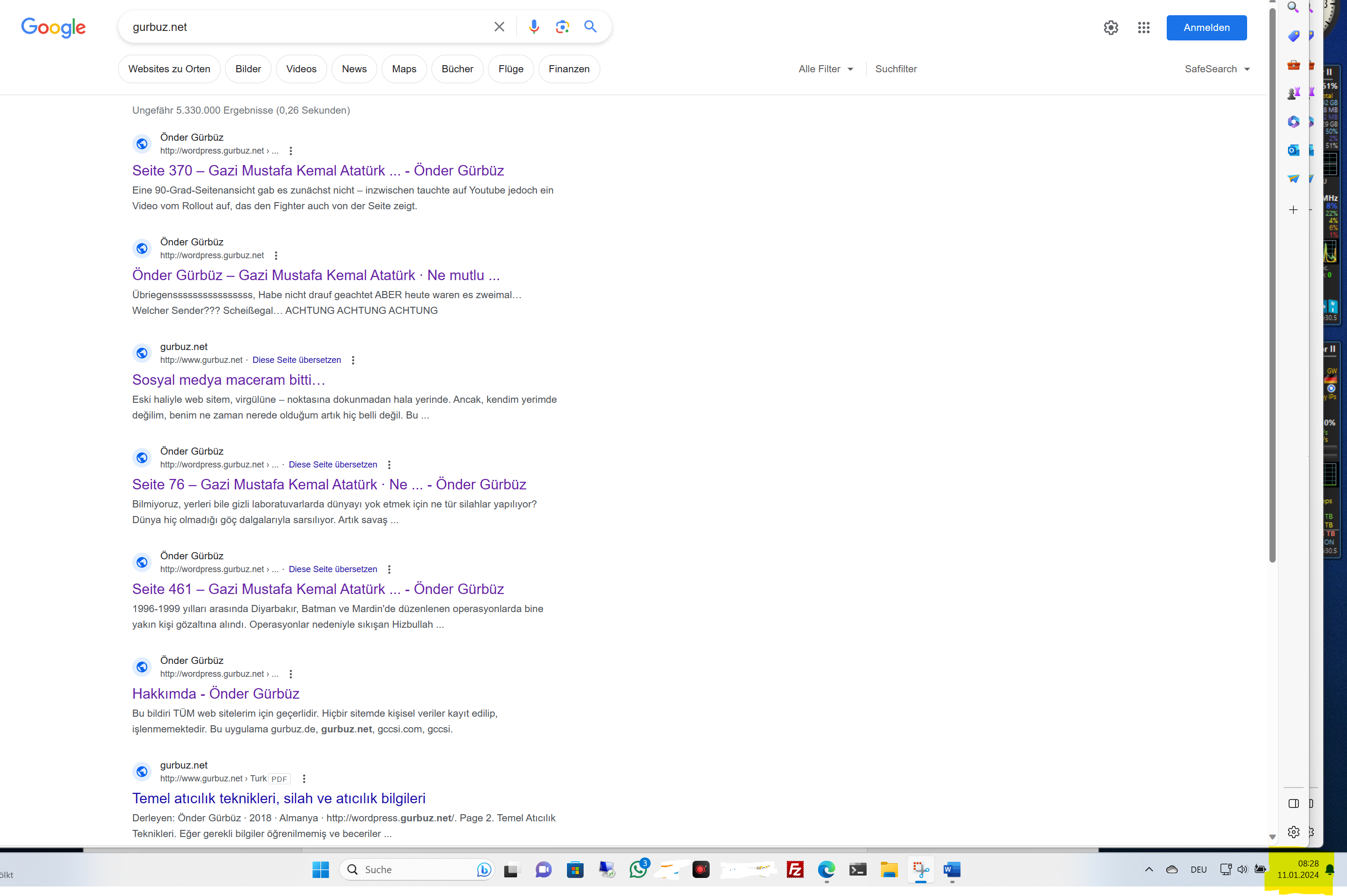Translate the Sosyal medya result page
1347x896 pixels.
click(x=297, y=360)
